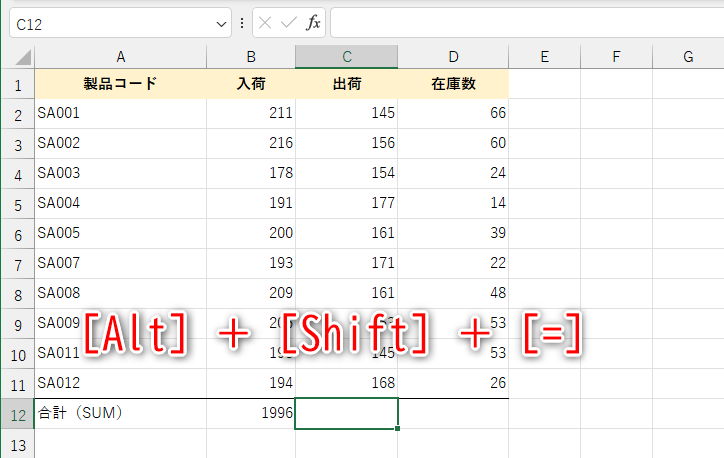The height and width of the screenshot is (458, 724).
Task: Select the 入荷 value 211
Action: coord(251,114)
